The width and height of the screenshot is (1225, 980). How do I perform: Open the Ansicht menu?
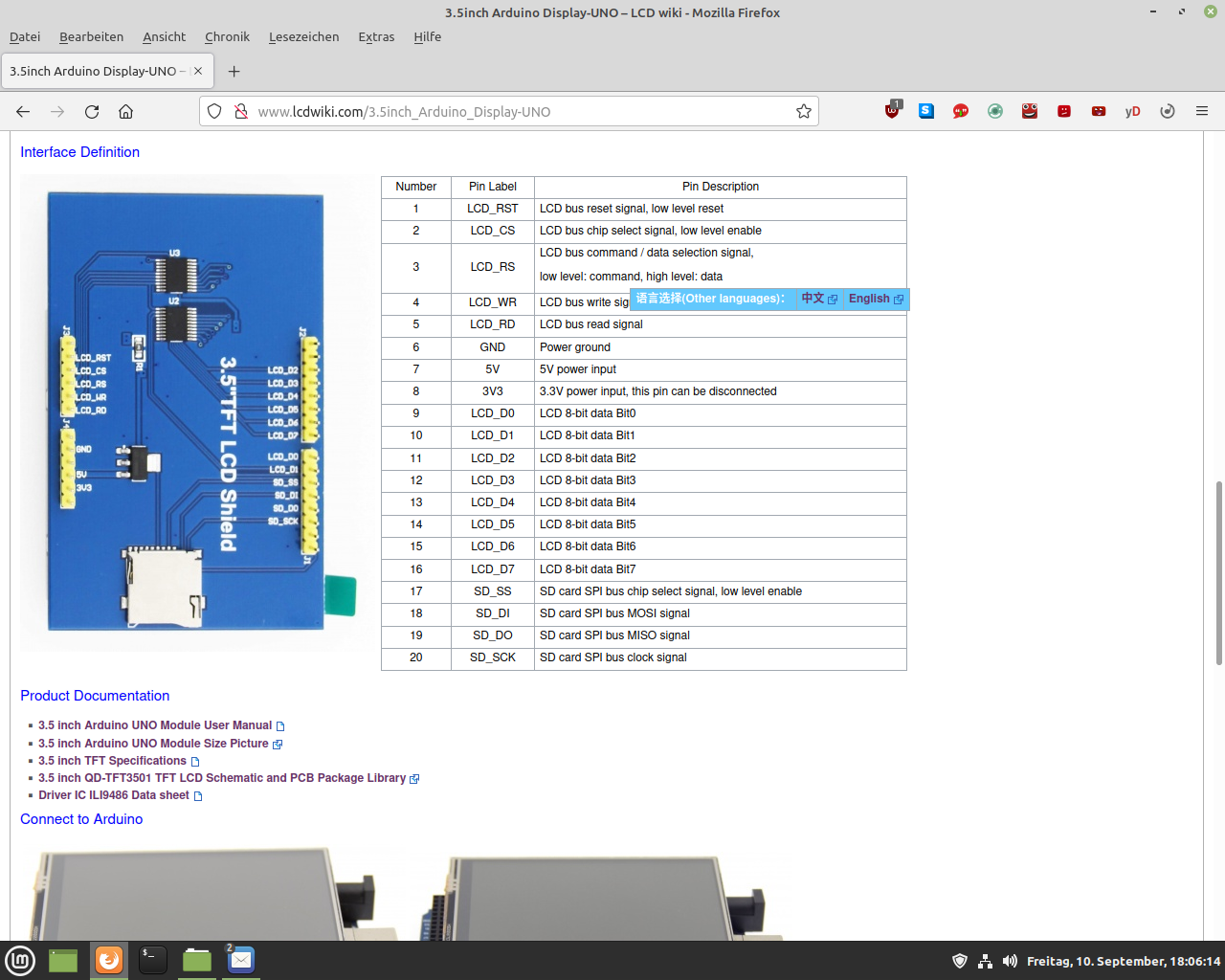(x=164, y=36)
